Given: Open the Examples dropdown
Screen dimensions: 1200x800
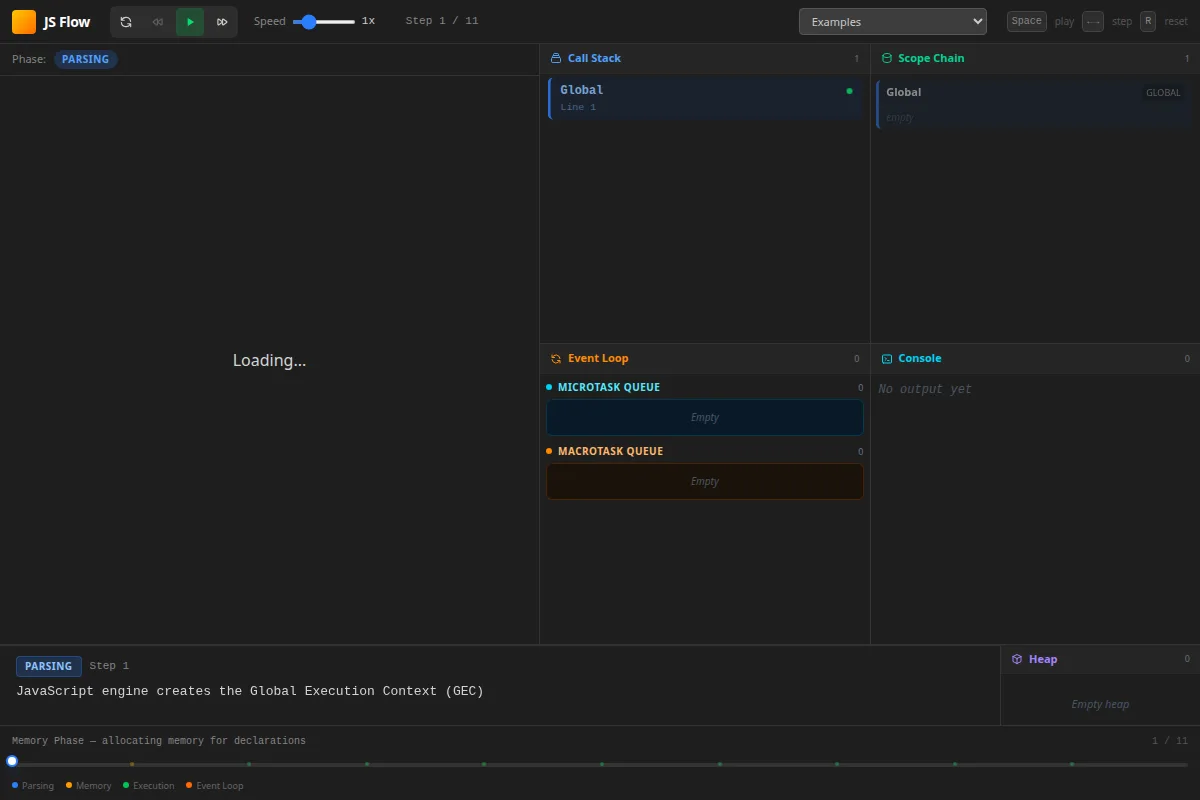Looking at the screenshot, I should (892, 22).
